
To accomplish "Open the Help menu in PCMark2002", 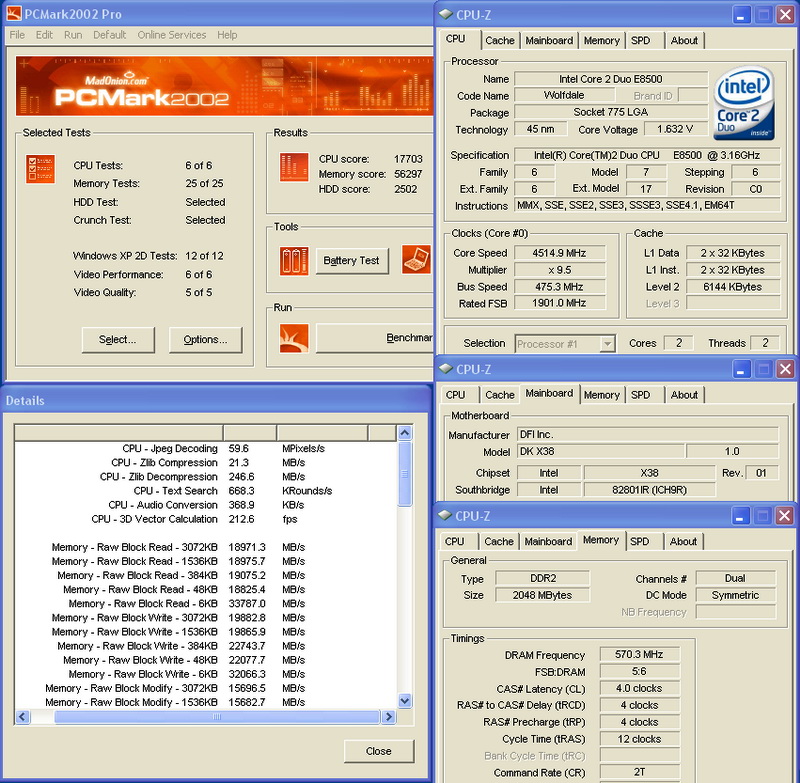I will point(227,35).
